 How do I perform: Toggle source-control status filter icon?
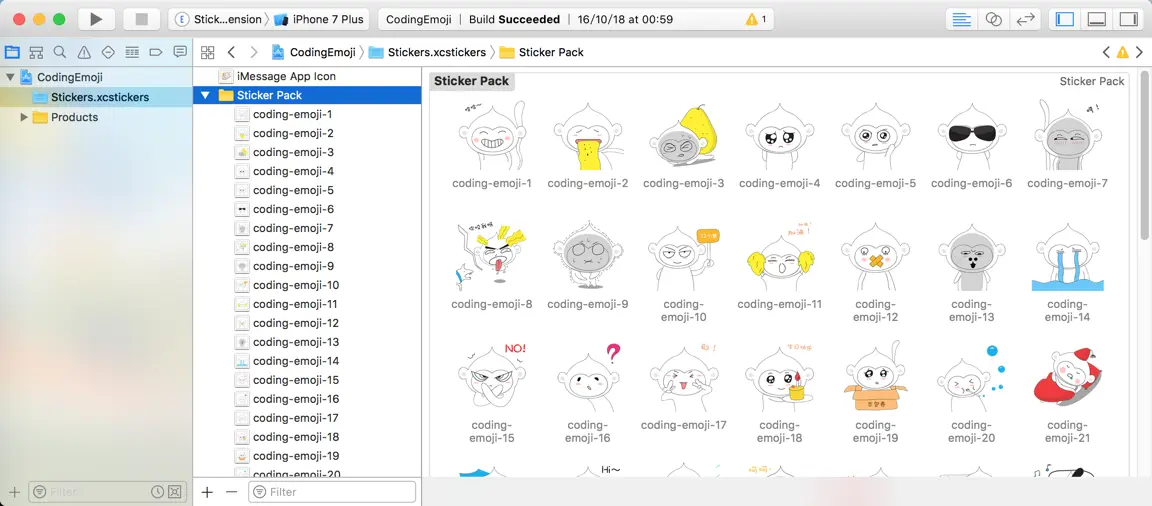pyautogui.click(x=174, y=491)
